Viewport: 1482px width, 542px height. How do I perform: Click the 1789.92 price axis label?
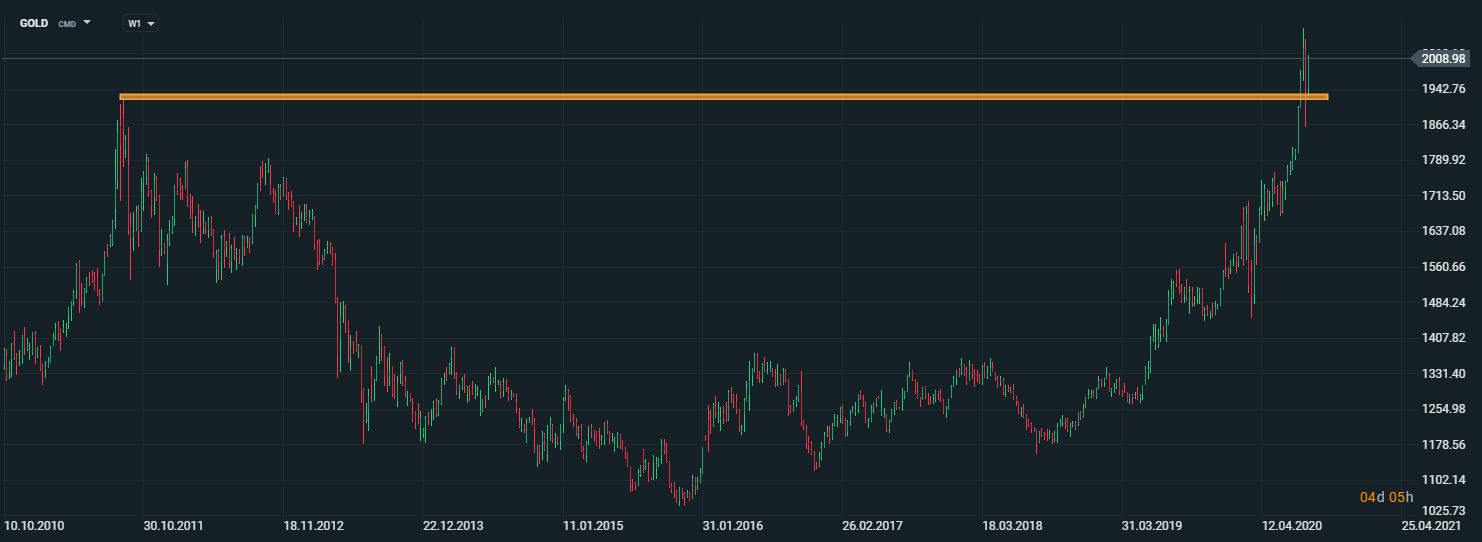(x=1443, y=160)
